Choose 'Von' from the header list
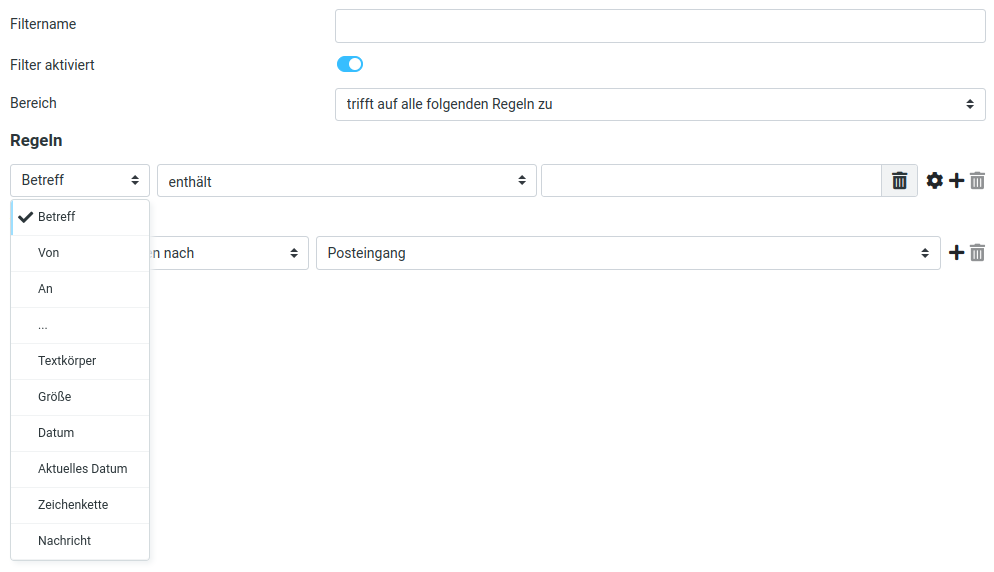This screenshot has width=994, height=572. 49,253
